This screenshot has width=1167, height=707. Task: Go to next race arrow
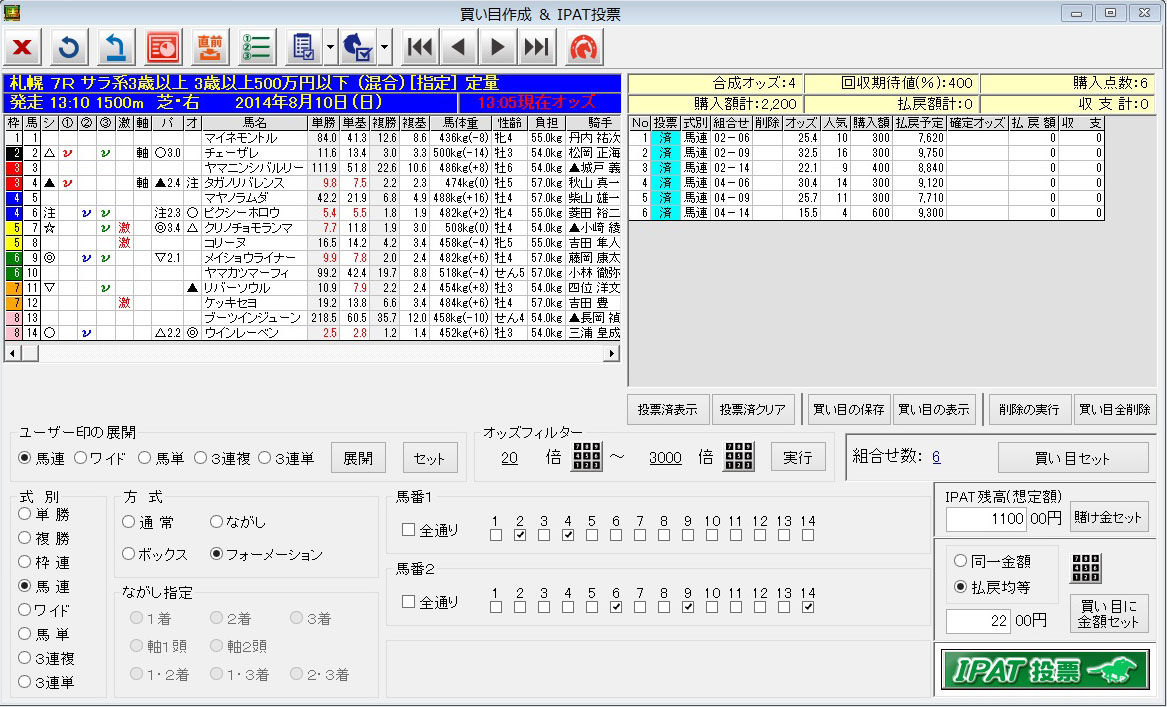pos(497,48)
